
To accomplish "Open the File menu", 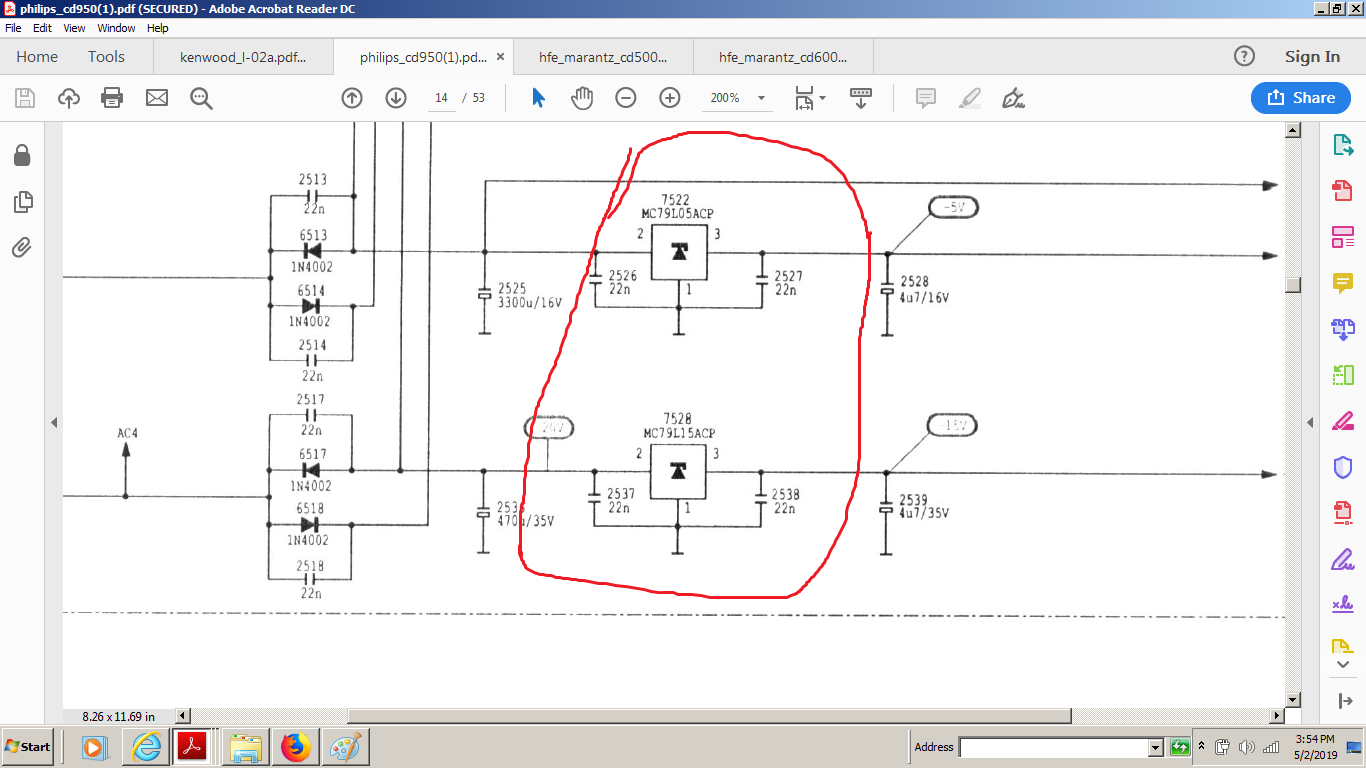I will [13, 28].
